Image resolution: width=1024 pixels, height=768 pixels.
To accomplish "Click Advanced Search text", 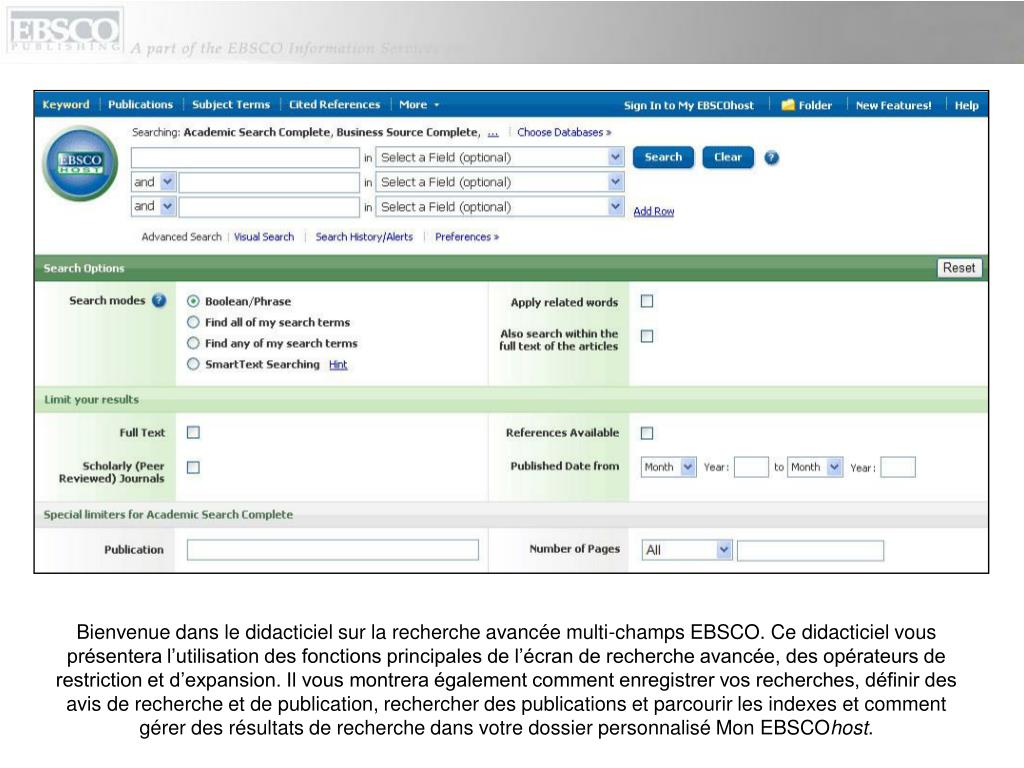I will 182,236.
